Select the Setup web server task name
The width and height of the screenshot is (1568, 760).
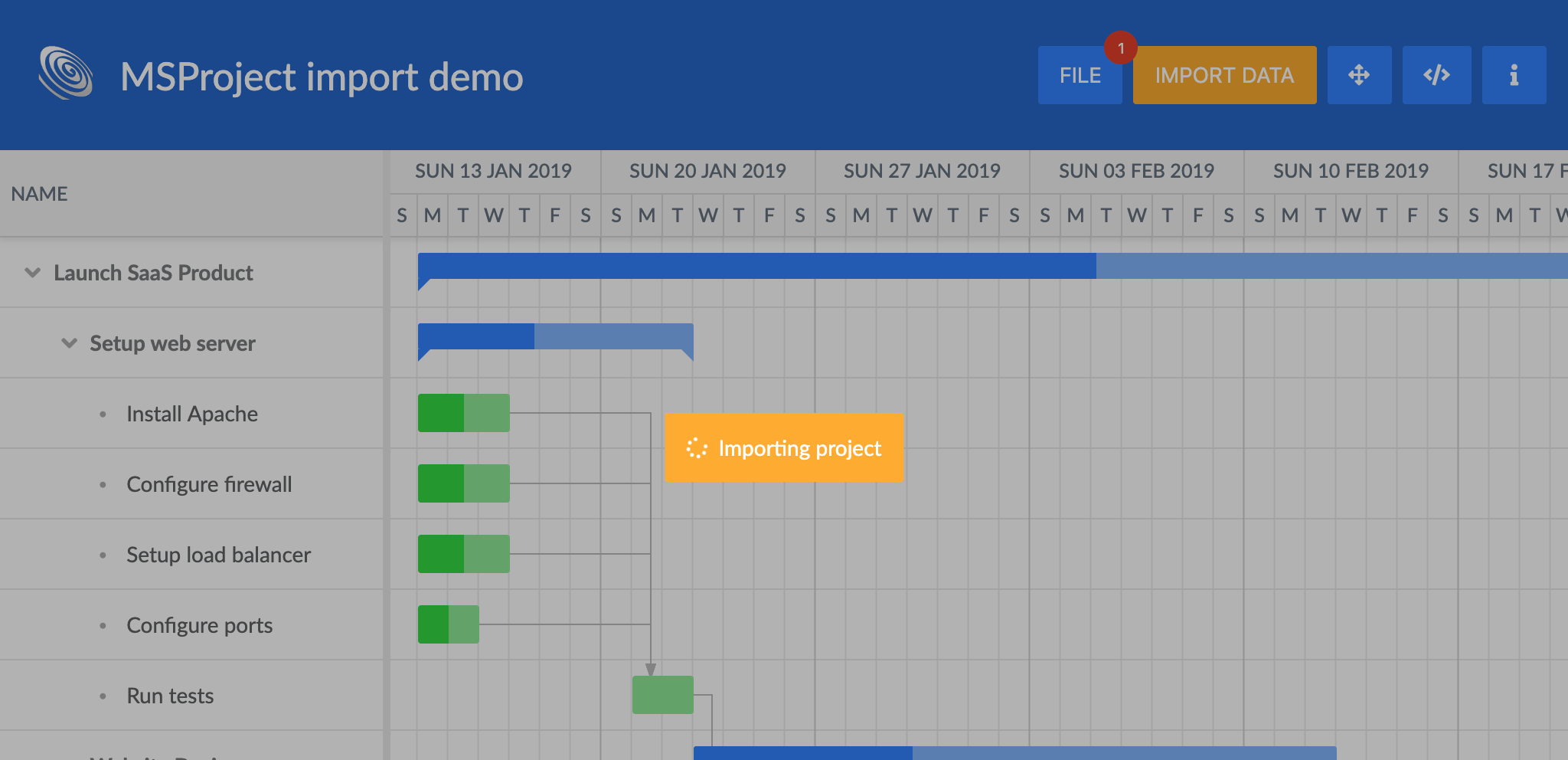(172, 343)
